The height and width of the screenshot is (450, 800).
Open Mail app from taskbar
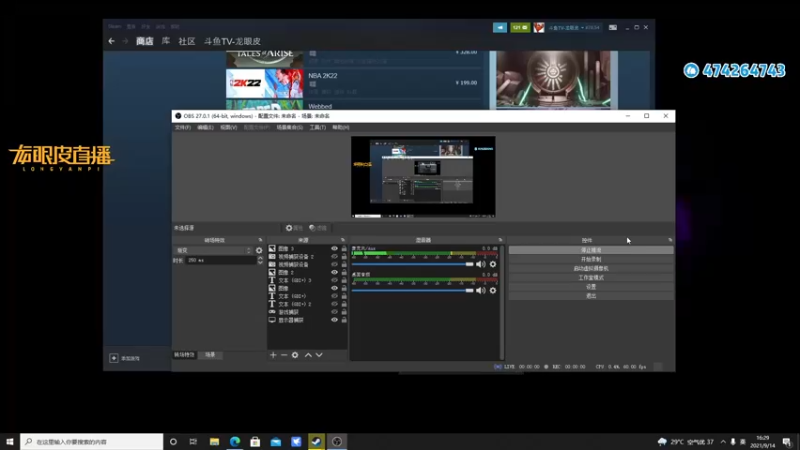tap(276, 441)
